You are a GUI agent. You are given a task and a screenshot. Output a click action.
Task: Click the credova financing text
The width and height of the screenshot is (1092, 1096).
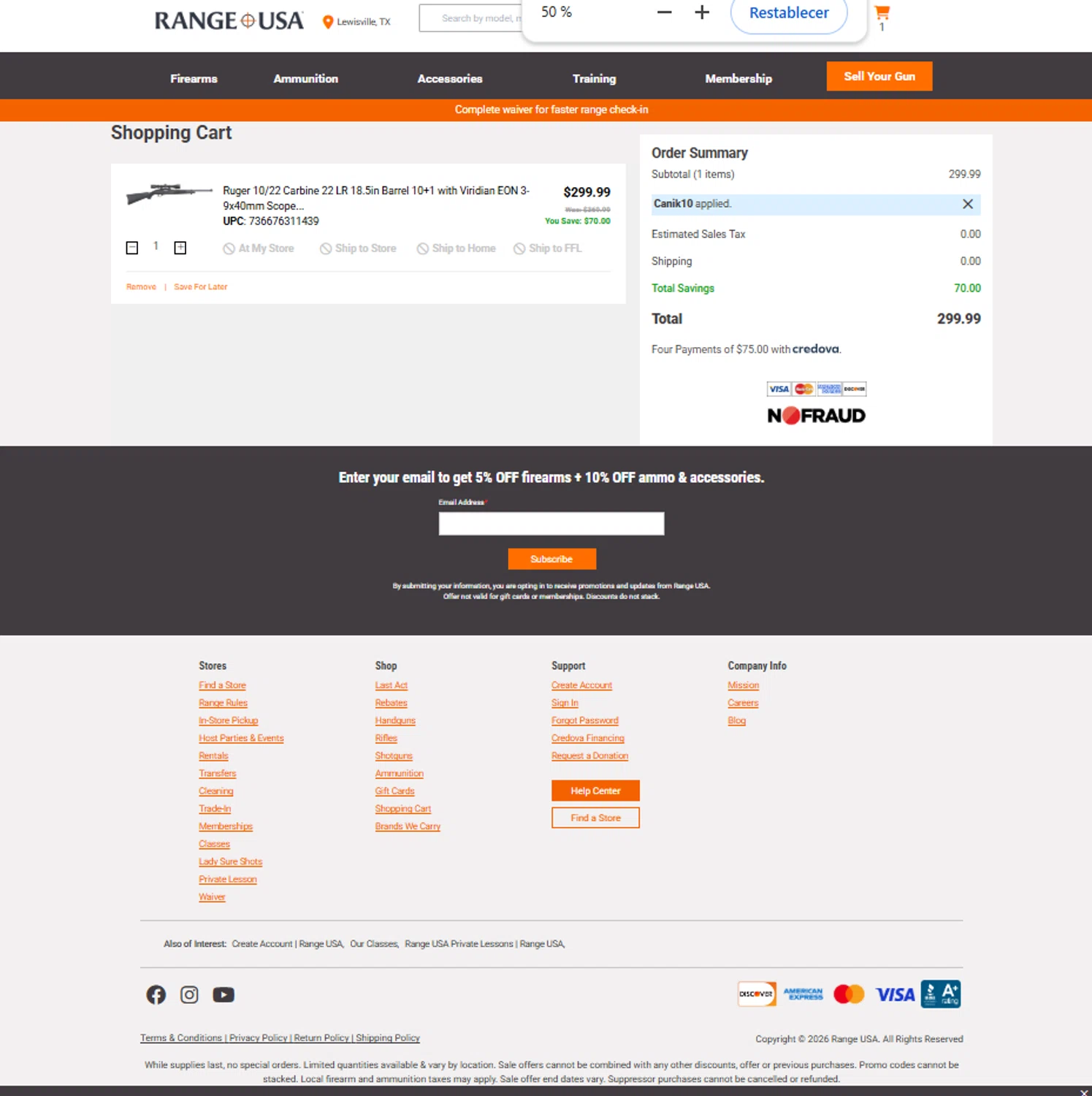[816, 349]
